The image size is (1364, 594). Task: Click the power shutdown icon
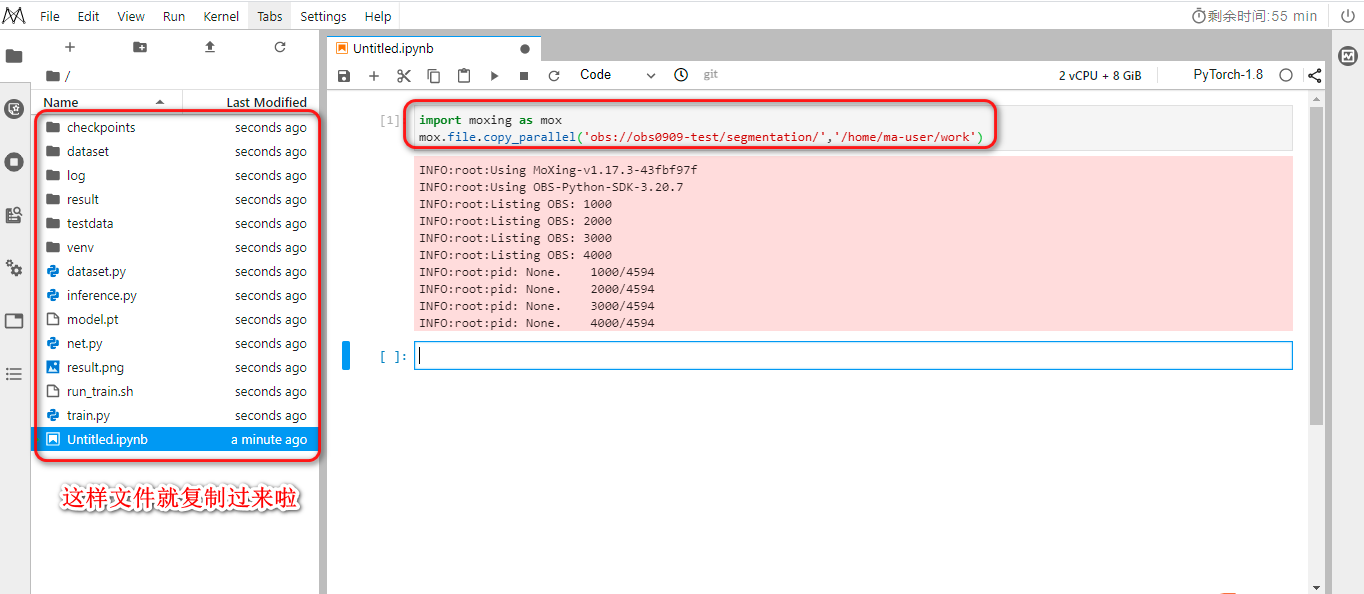tap(1347, 16)
